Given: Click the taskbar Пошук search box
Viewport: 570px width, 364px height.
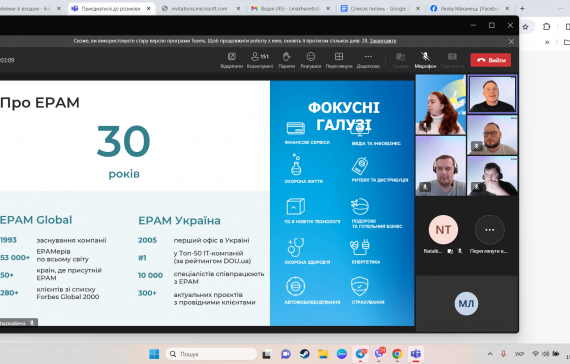Looking at the screenshot, I should pyautogui.click(x=211, y=354).
